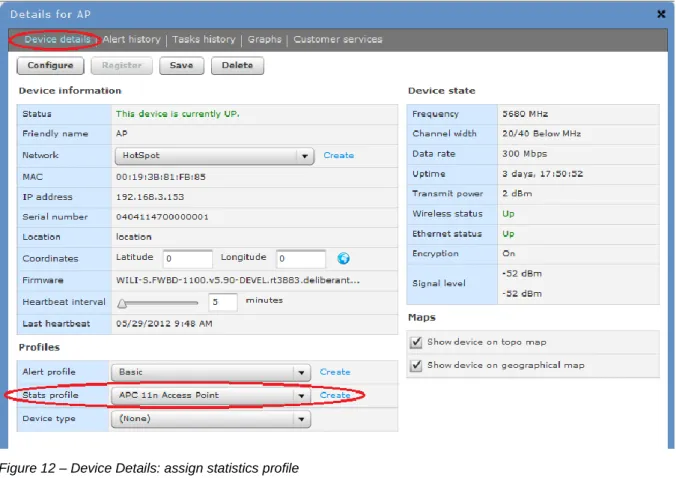676x478 pixels.
Task: Open the Customer services tab
Action: (x=338, y=40)
